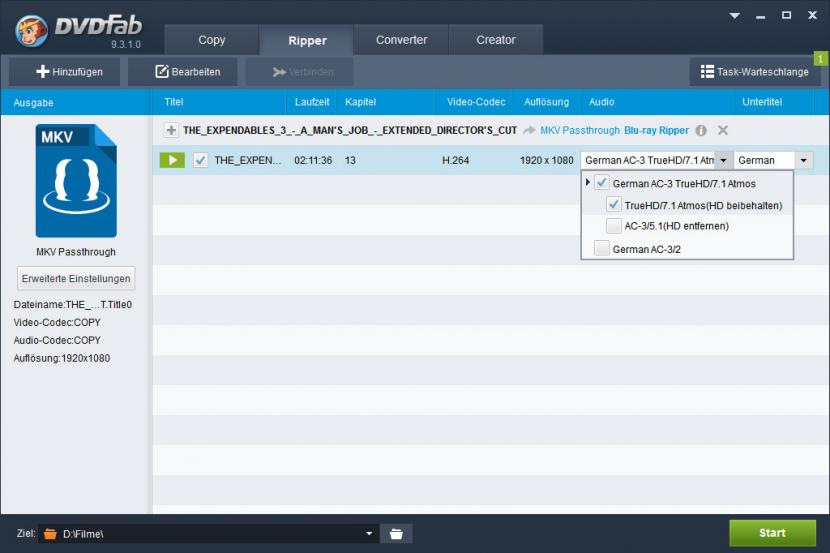Remove the source with the X icon
This screenshot has width=830, height=553.
tap(723, 130)
